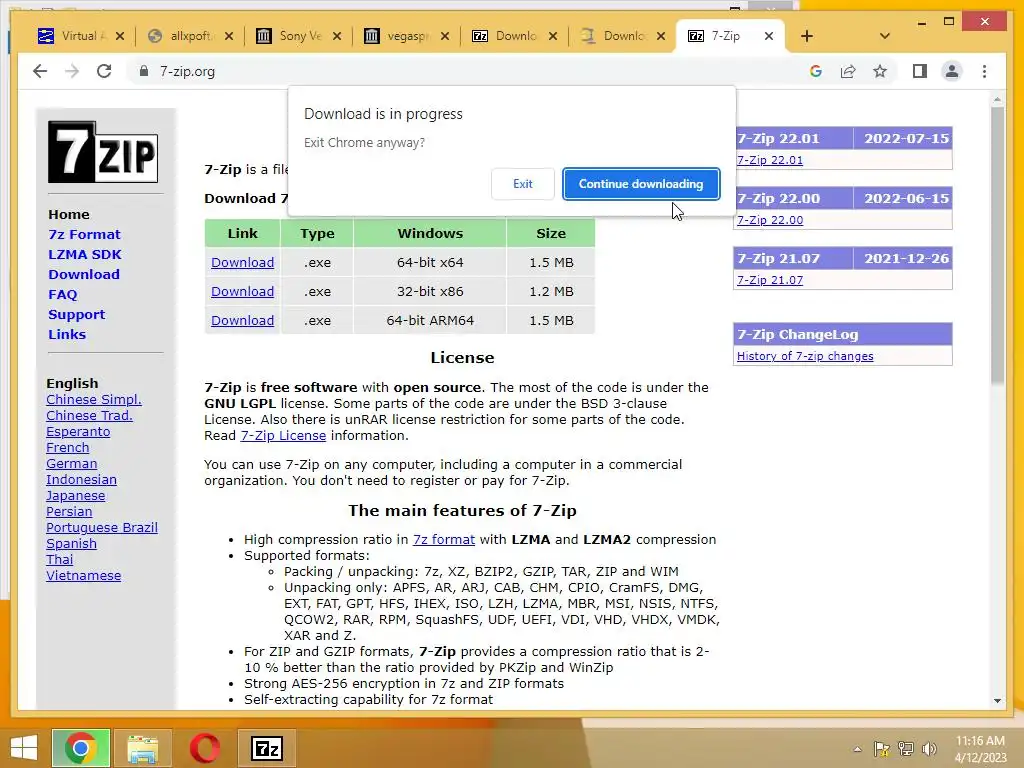The image size is (1024, 768).
Task: Open the Windows Start button
Action: [x=24, y=748]
